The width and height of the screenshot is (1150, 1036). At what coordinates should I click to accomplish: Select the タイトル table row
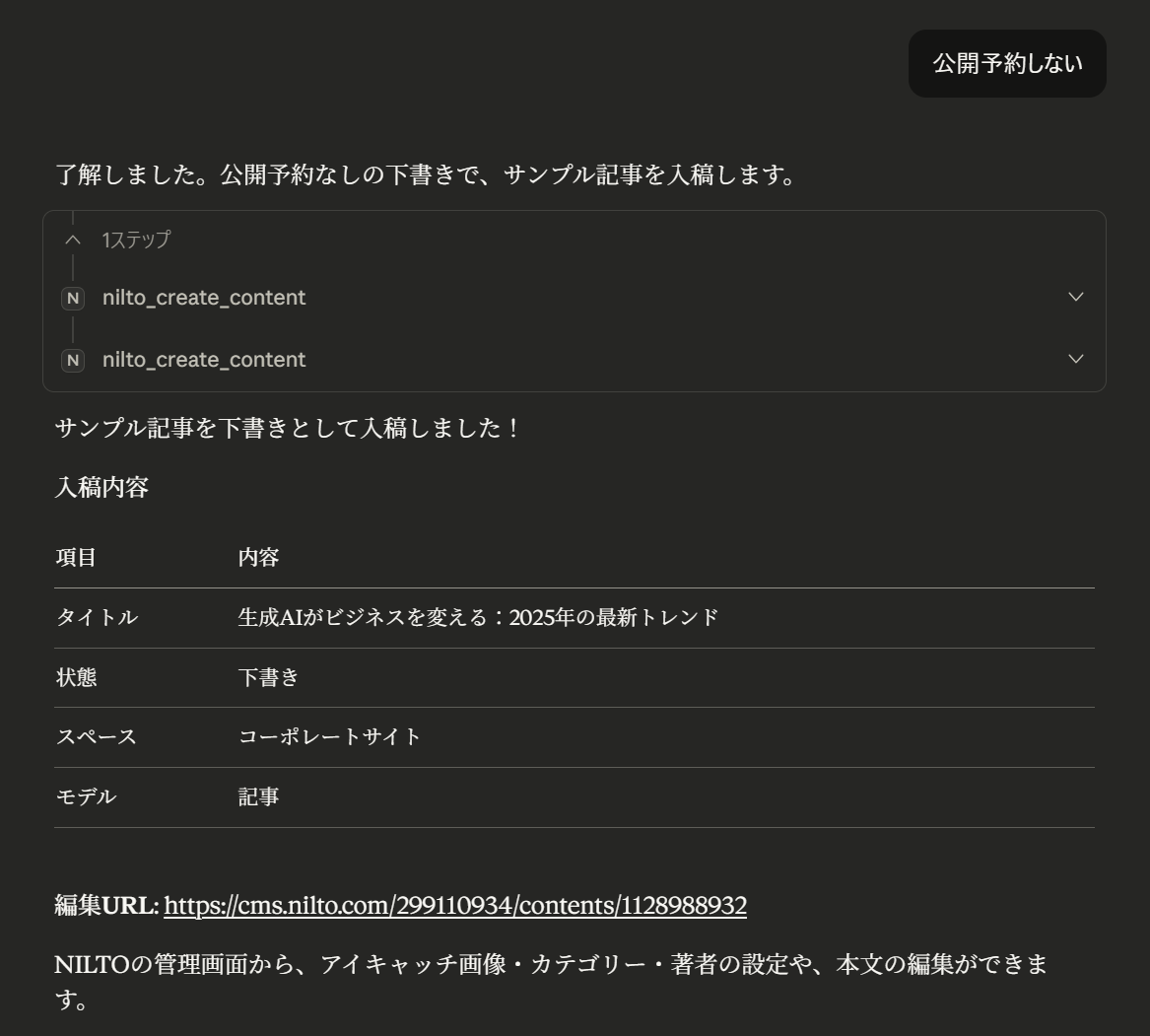click(x=394, y=617)
